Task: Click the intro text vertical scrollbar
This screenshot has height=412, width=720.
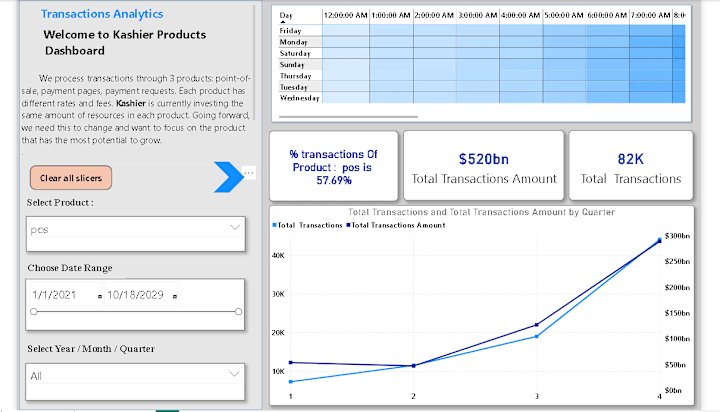Action: [x=254, y=62]
